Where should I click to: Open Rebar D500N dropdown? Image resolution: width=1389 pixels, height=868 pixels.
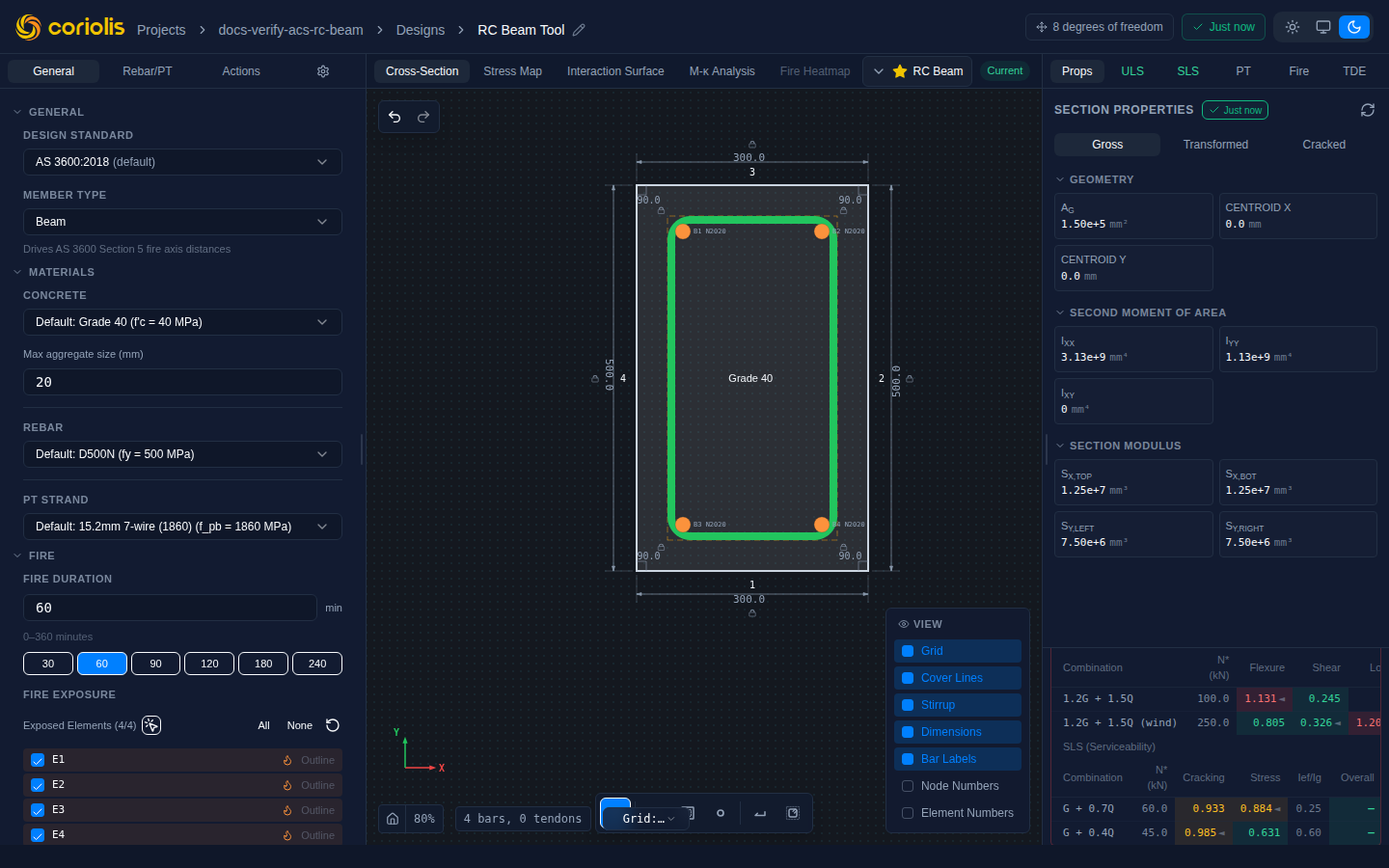(182, 454)
